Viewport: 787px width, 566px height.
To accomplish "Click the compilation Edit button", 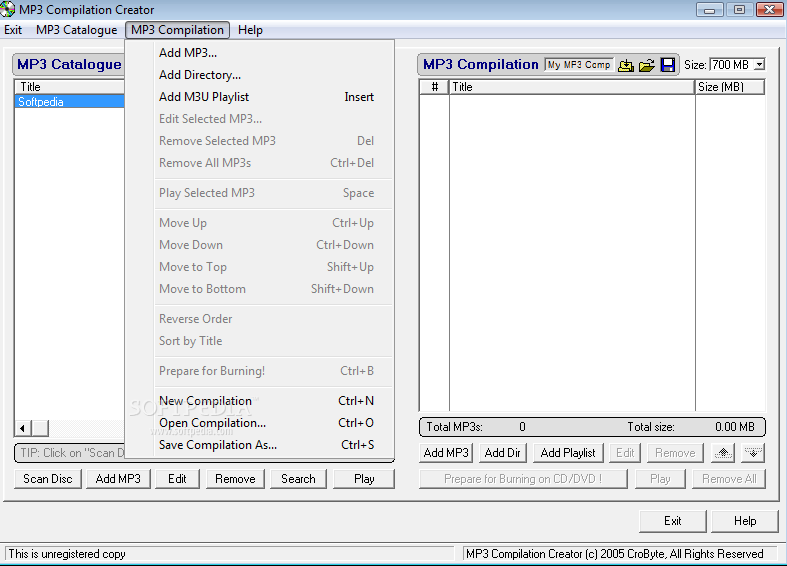I will (625, 453).
